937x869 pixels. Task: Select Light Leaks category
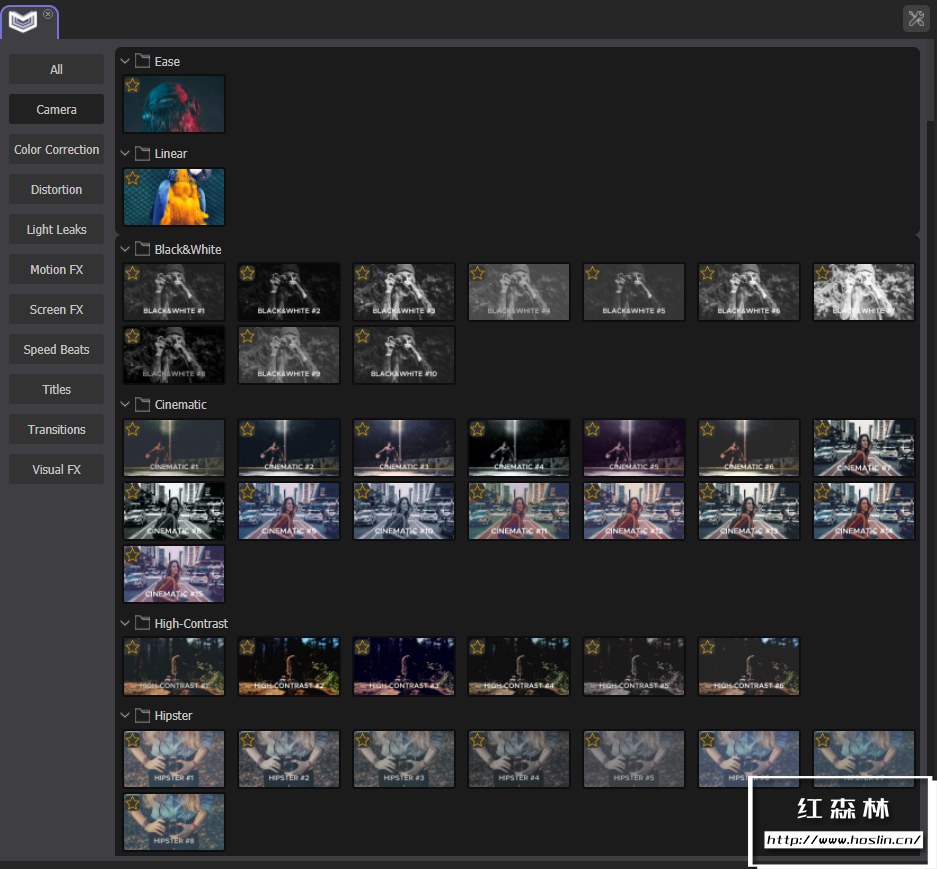[x=56, y=230]
